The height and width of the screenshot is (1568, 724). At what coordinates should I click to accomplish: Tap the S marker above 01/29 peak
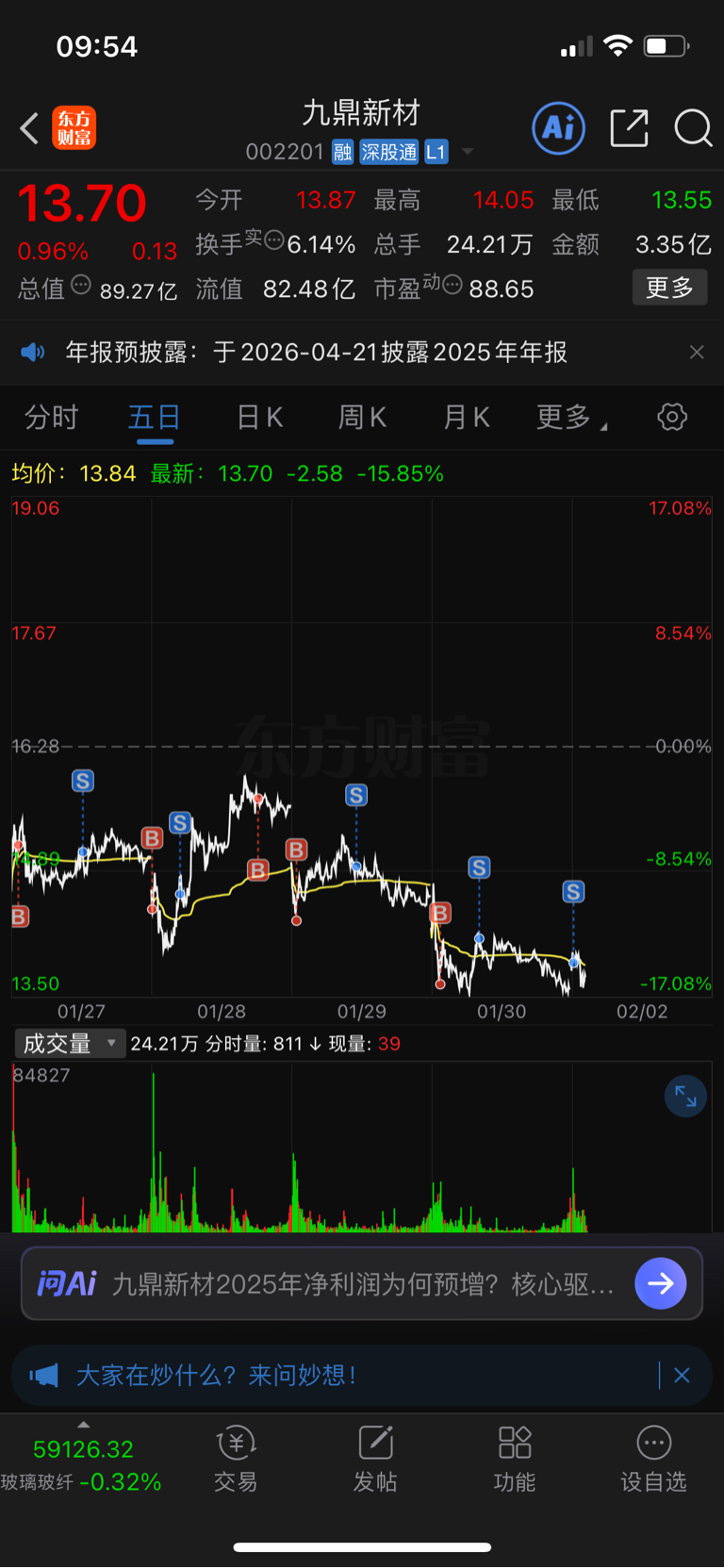point(356,795)
